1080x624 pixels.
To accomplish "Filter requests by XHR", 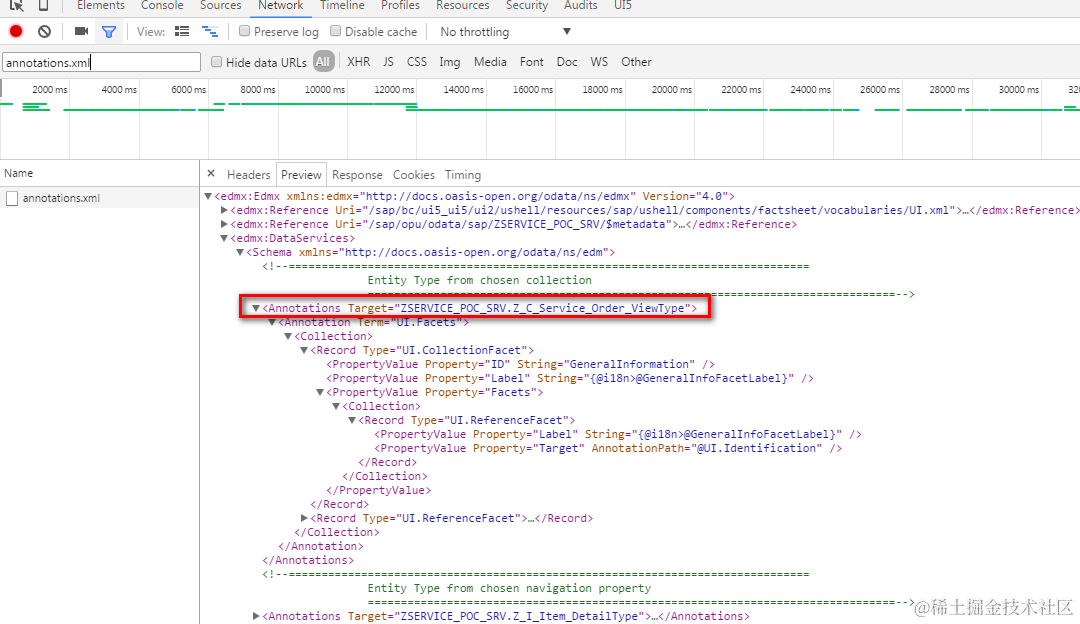I will [x=359, y=62].
